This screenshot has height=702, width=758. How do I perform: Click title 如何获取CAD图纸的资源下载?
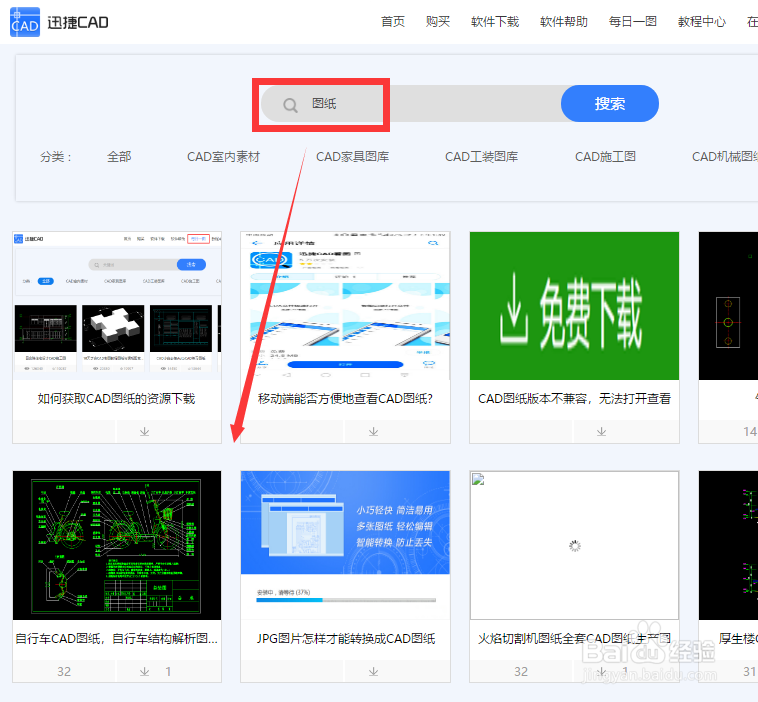tap(117, 399)
